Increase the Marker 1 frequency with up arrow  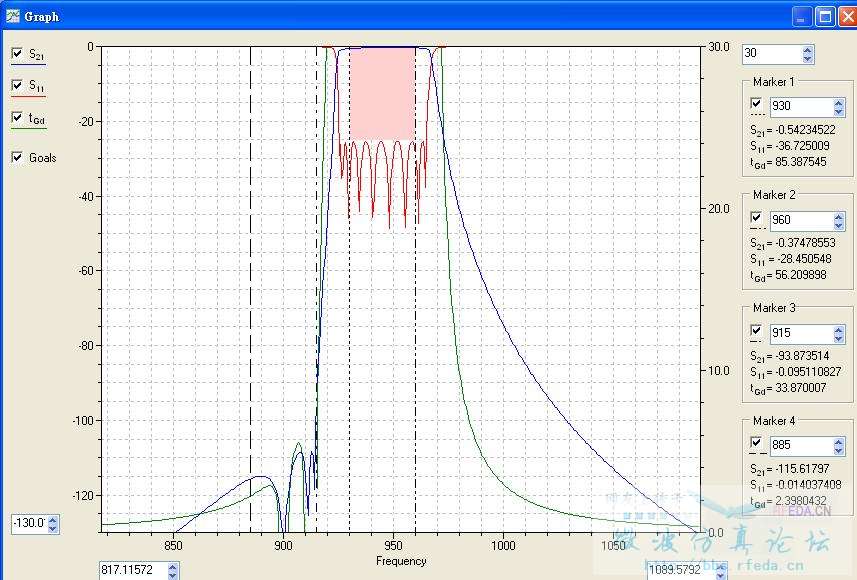840,102
